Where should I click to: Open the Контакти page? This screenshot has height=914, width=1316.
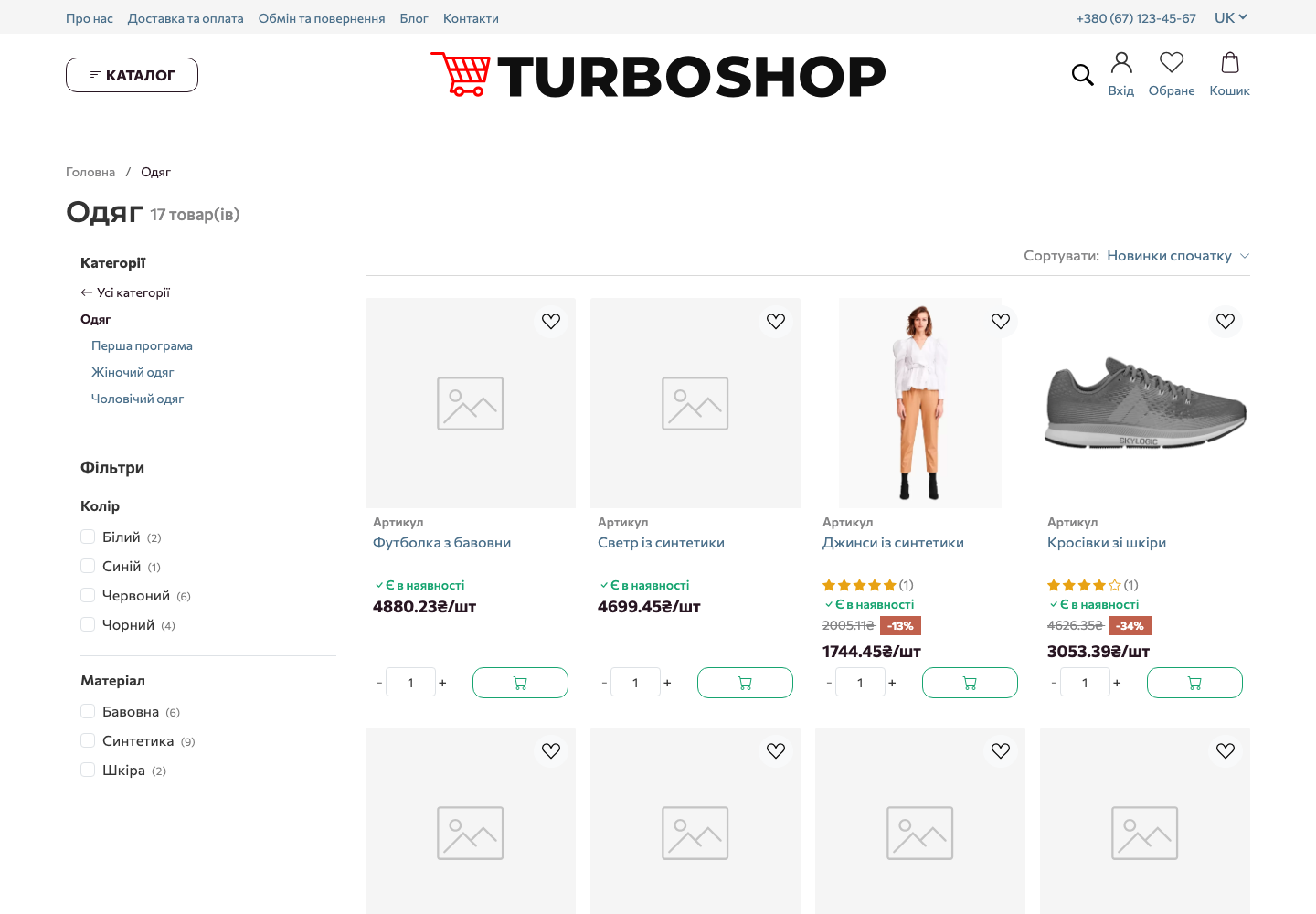(x=471, y=18)
